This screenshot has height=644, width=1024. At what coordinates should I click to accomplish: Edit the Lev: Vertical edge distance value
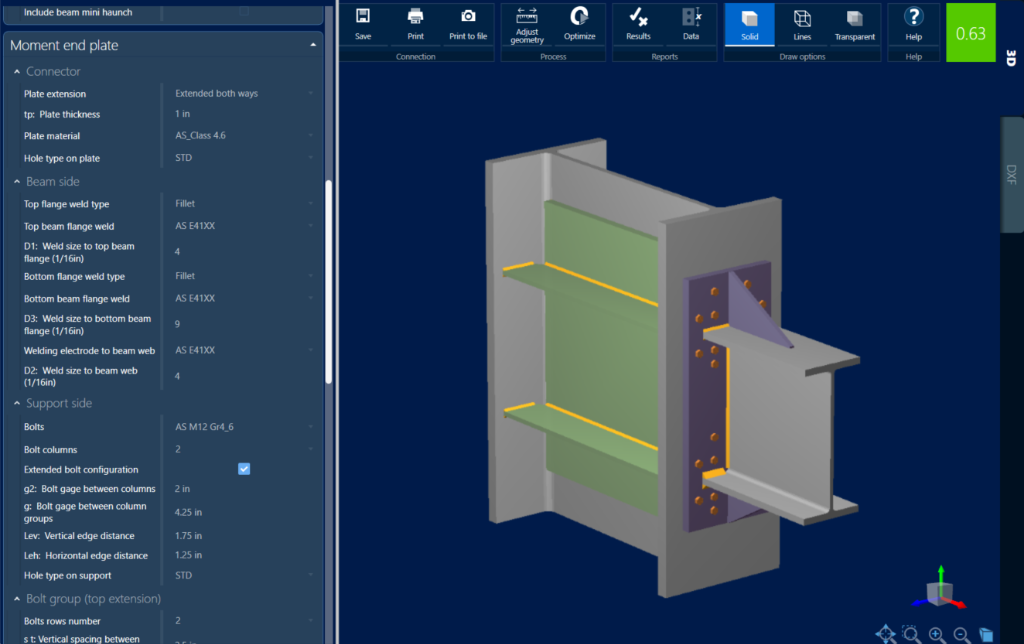pyautogui.click(x=243, y=536)
